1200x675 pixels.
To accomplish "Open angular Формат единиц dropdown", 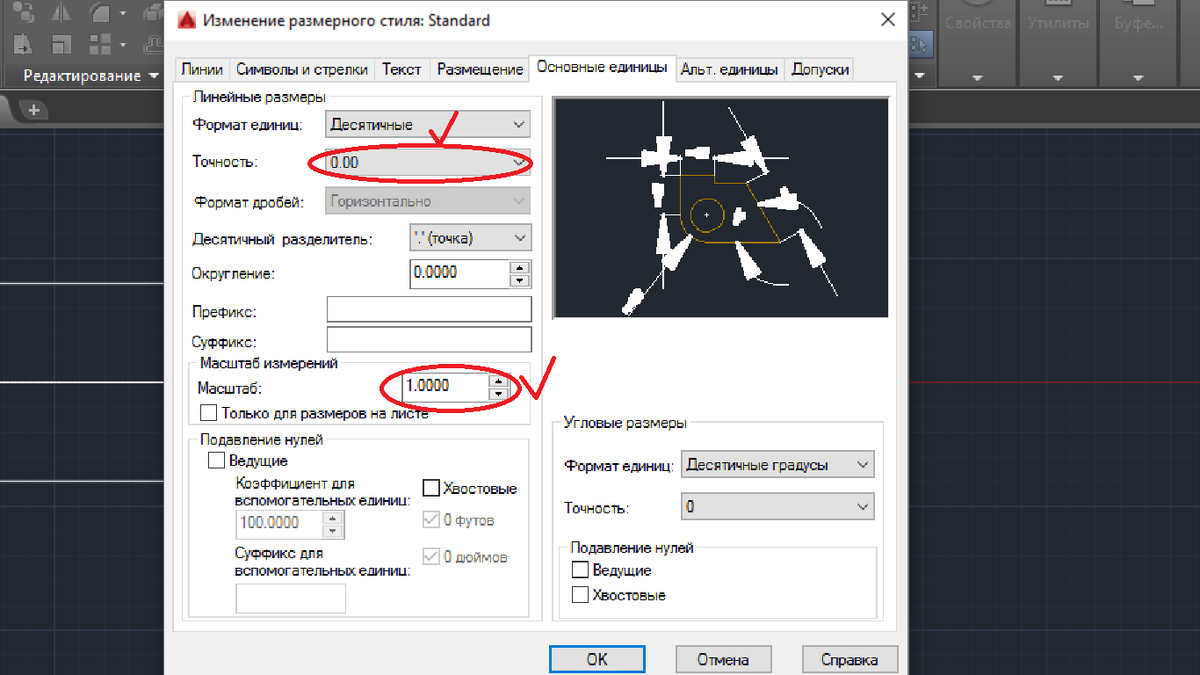I will point(777,465).
